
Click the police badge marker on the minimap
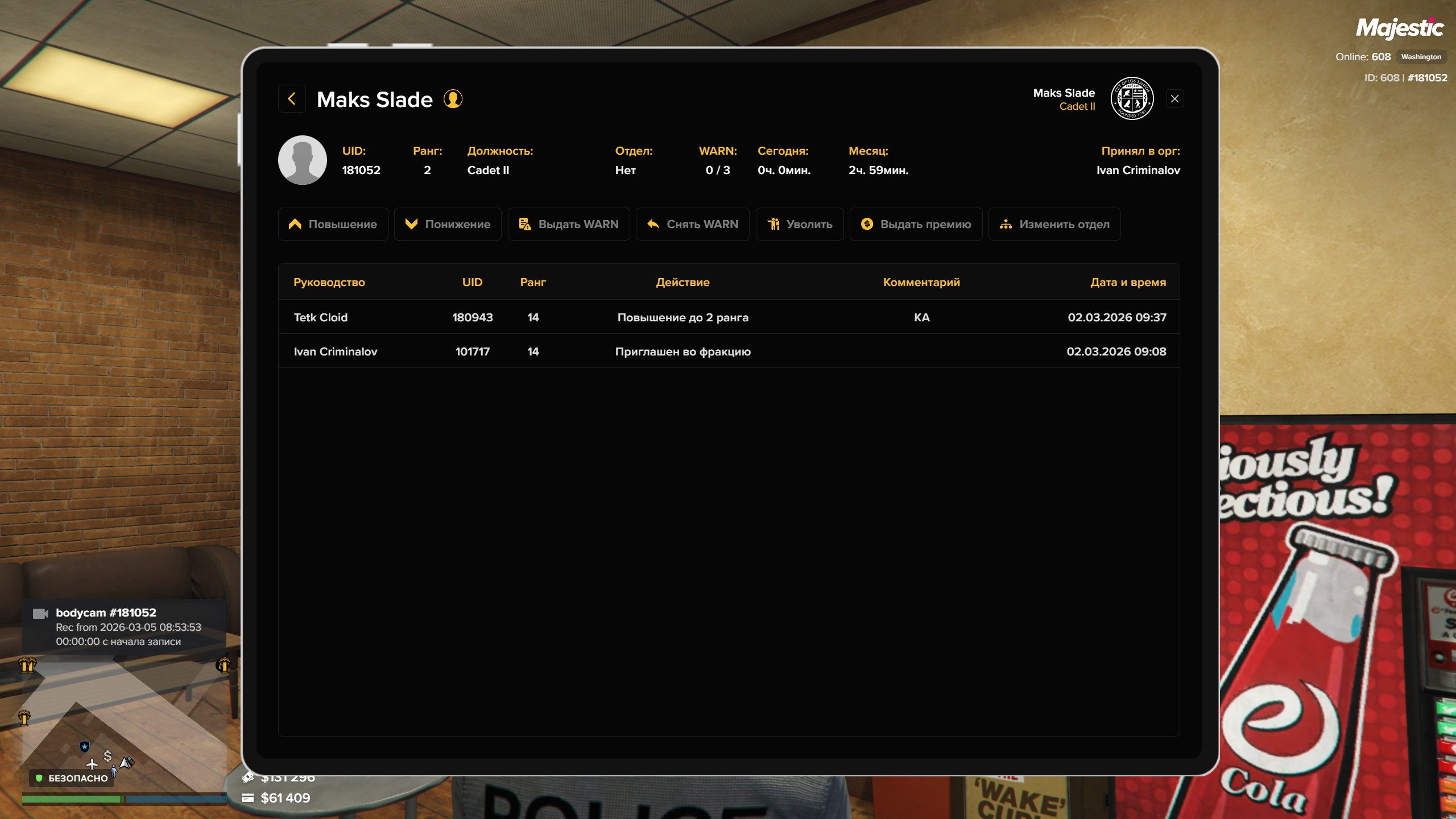[85, 746]
